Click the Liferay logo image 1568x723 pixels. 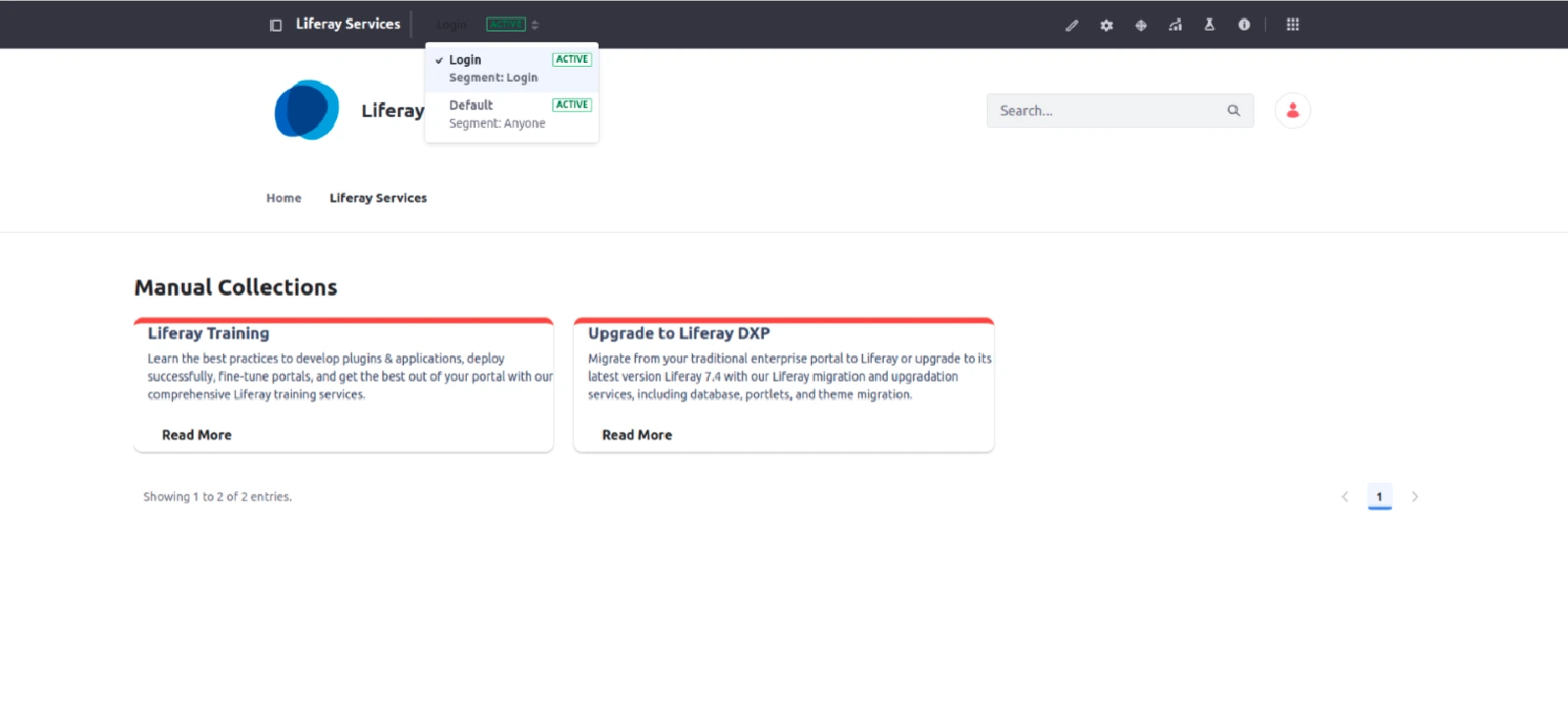point(307,110)
